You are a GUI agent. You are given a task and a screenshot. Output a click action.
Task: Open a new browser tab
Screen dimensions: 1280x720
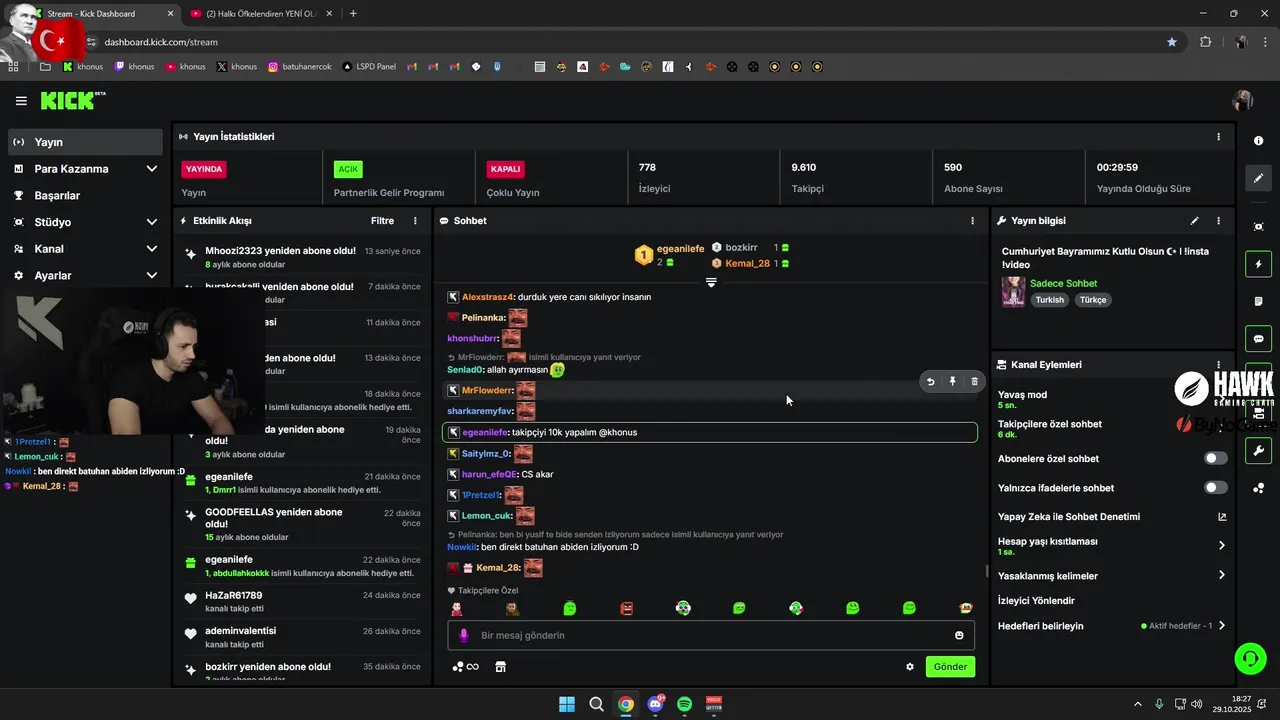(x=353, y=14)
